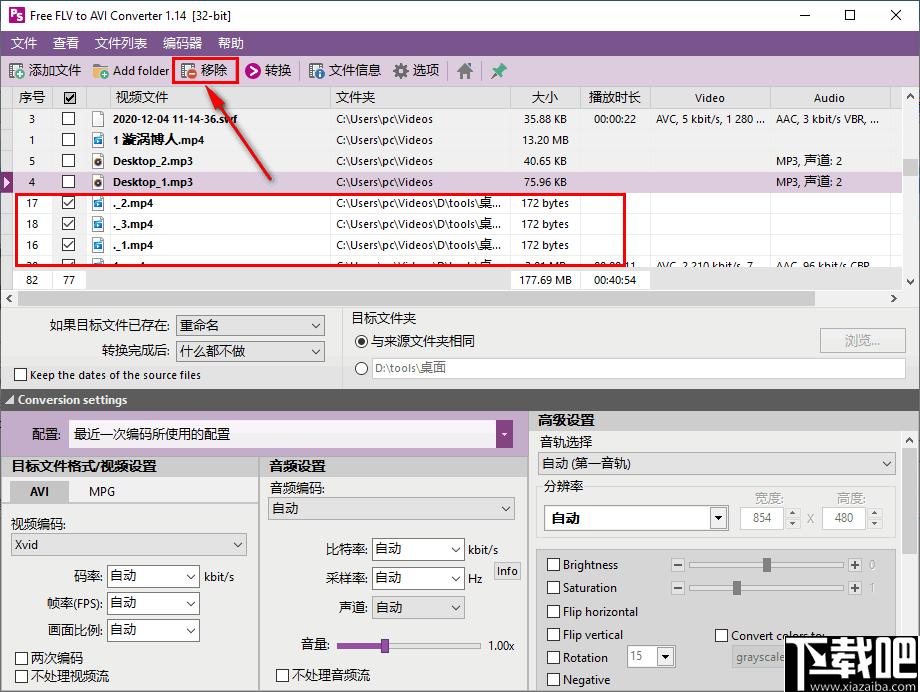Enable the Flip horizontal checkbox

553,612
